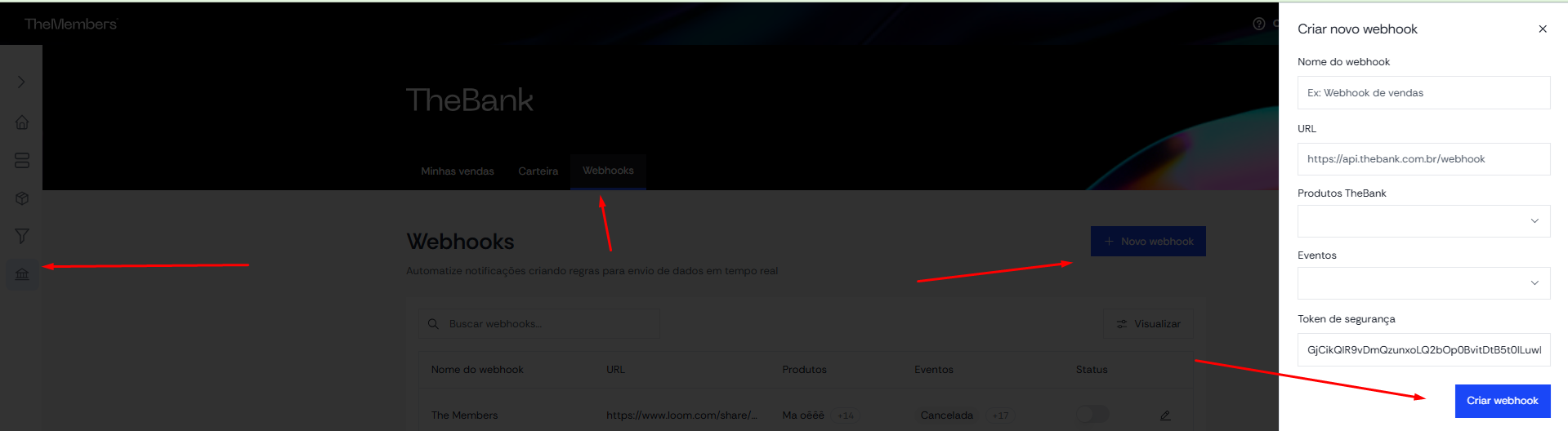This screenshot has width=1568, height=431.
Task: Click the search magnifier icon
Action: coord(434,324)
